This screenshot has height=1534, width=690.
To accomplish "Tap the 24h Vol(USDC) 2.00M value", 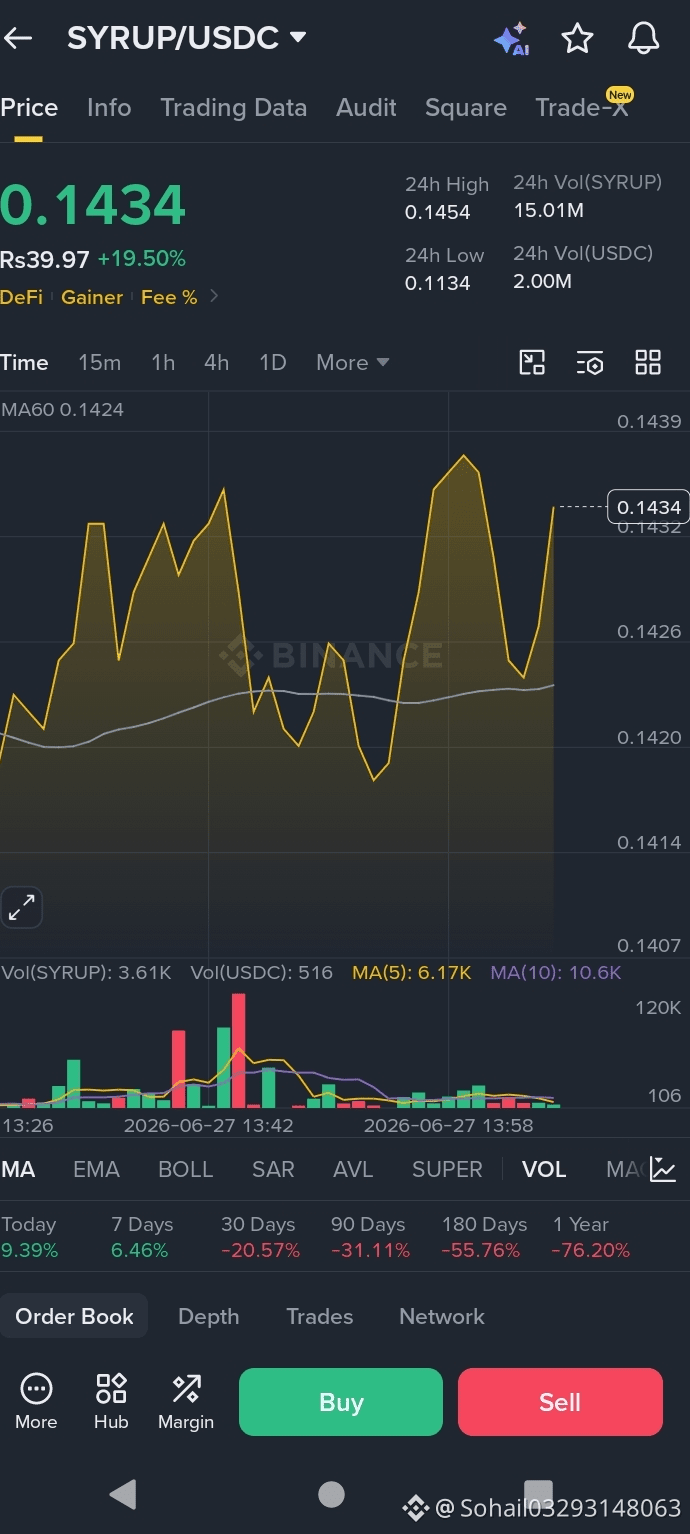I will point(543,281).
